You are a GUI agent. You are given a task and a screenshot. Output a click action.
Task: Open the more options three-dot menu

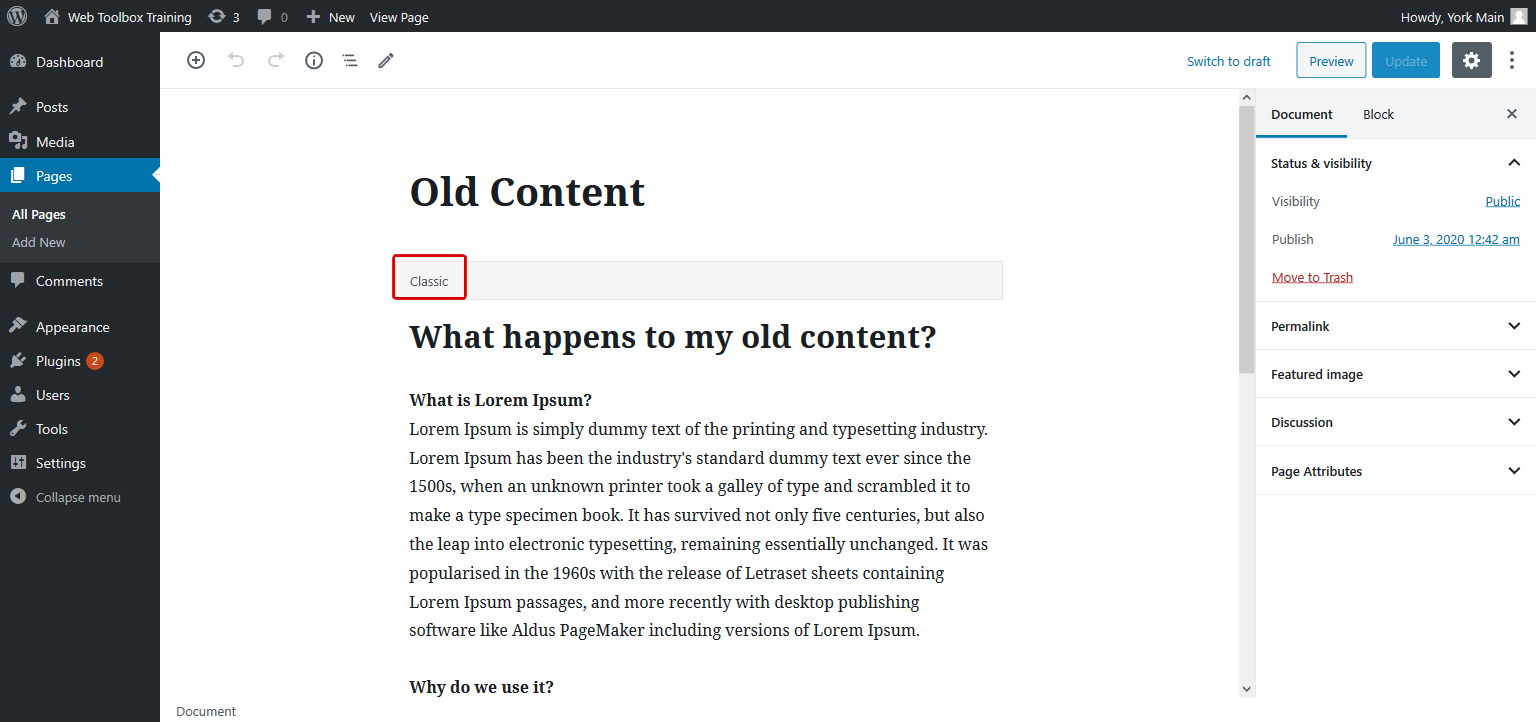(x=1512, y=60)
